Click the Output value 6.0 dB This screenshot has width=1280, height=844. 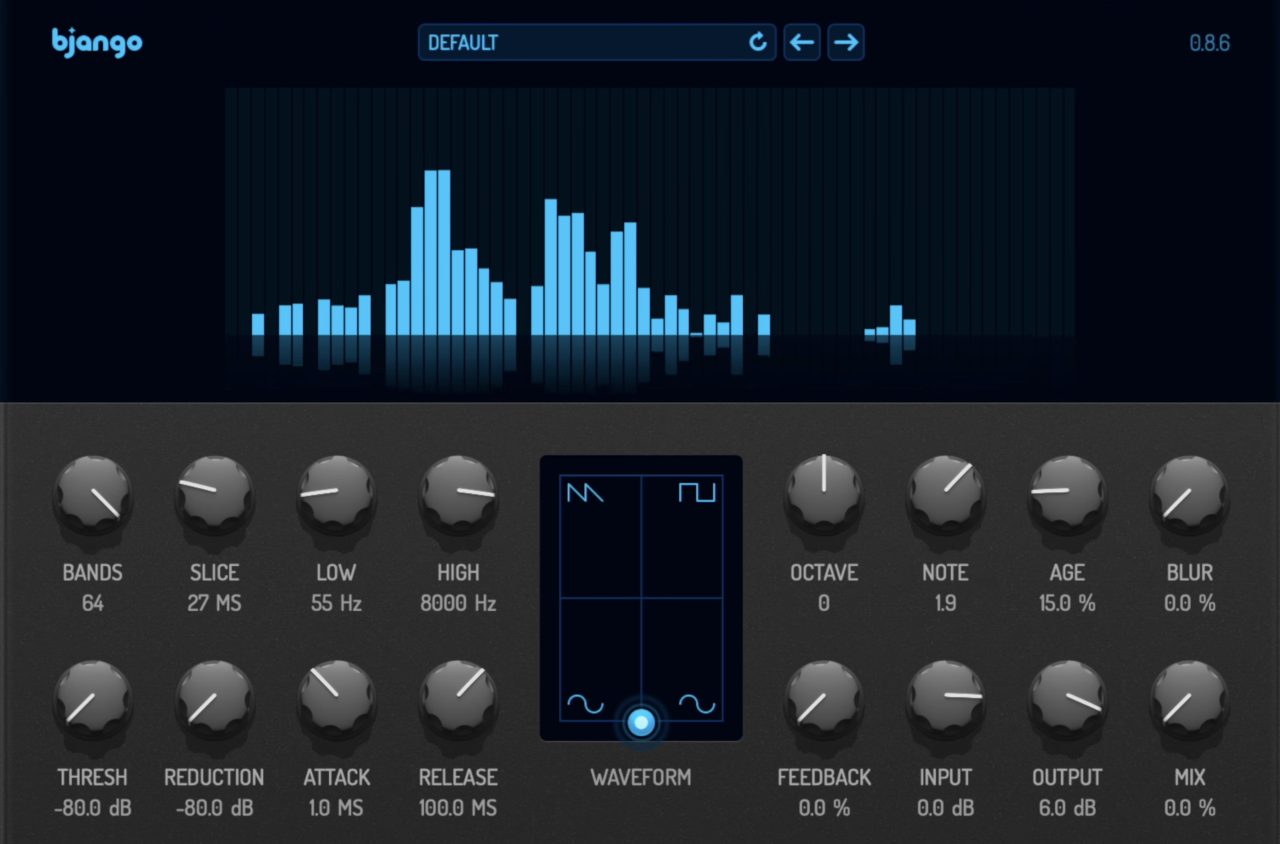click(x=1068, y=808)
